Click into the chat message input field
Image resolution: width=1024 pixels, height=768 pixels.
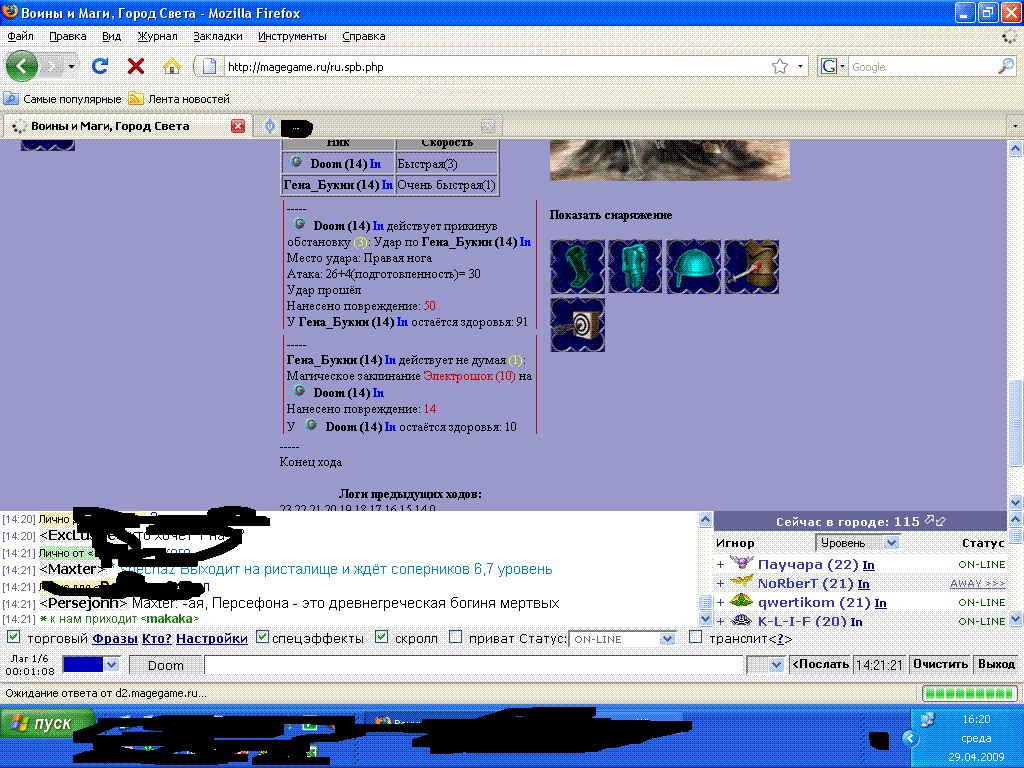coord(474,665)
